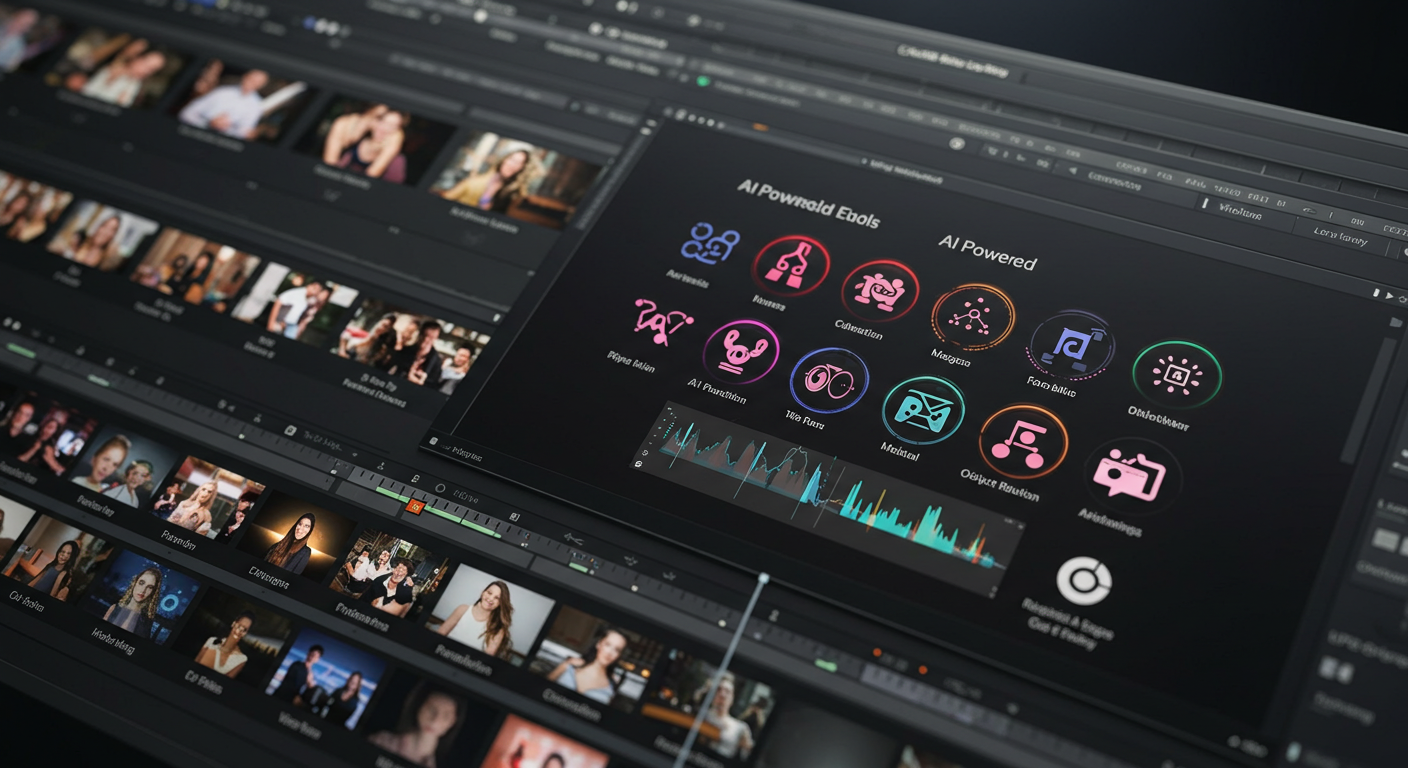Viewport: 1408px width, 768px height.
Task: Click the 'AI Powered' heading text
Action: 986,253
